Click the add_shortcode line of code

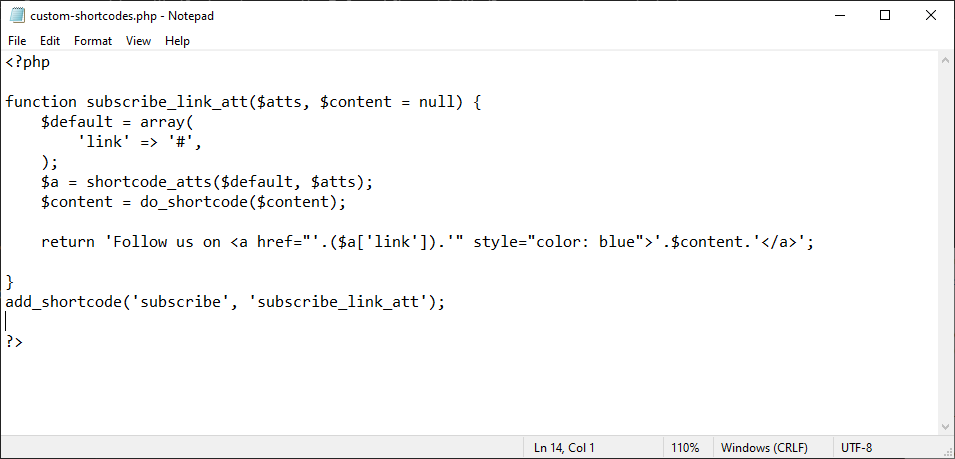click(x=225, y=301)
